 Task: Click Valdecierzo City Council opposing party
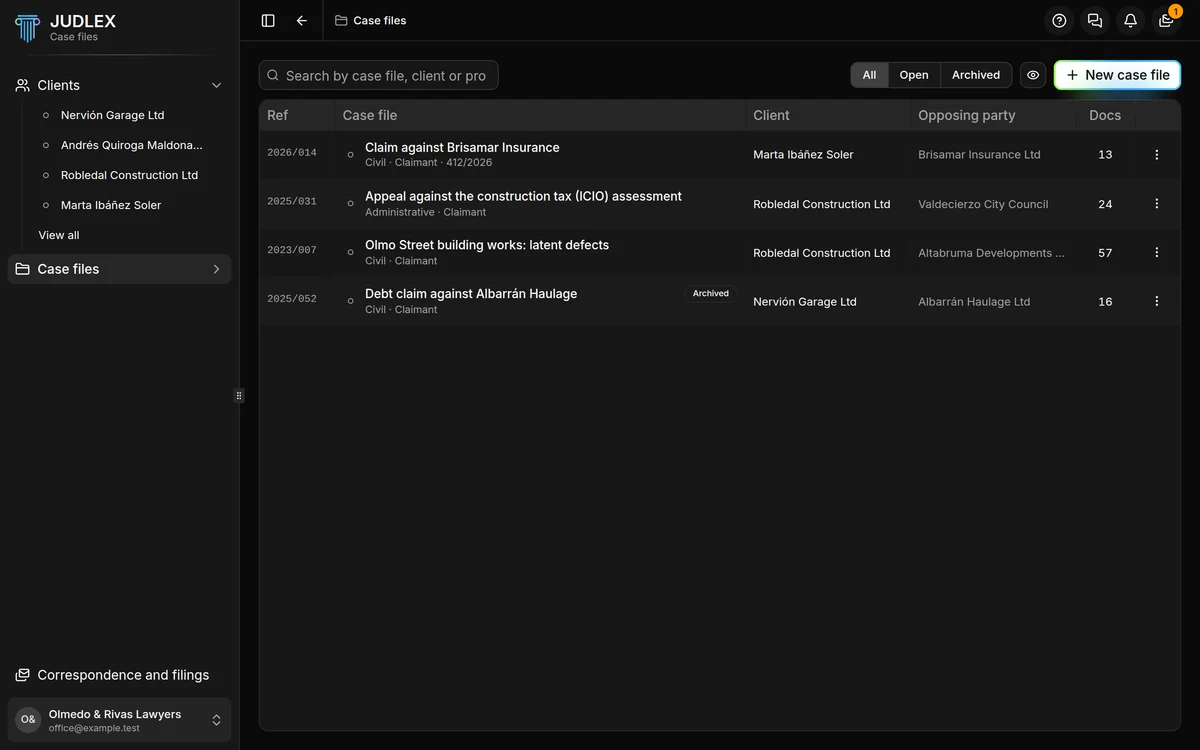pyautogui.click(x=983, y=204)
